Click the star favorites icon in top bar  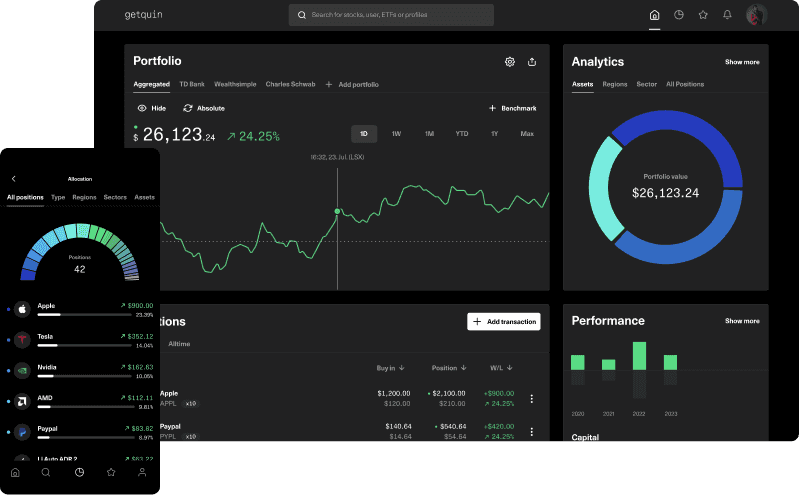(x=703, y=15)
